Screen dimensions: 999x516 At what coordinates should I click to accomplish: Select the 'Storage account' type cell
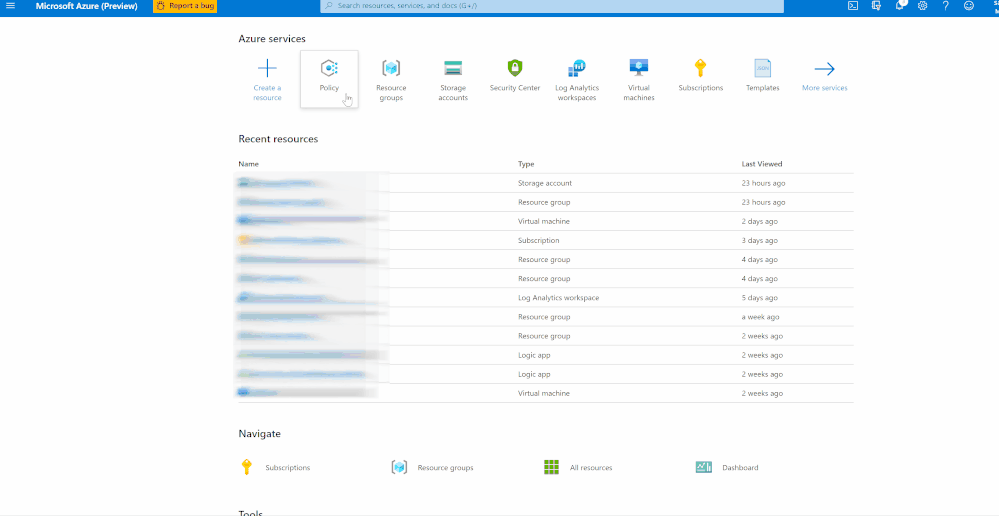[x=545, y=183]
